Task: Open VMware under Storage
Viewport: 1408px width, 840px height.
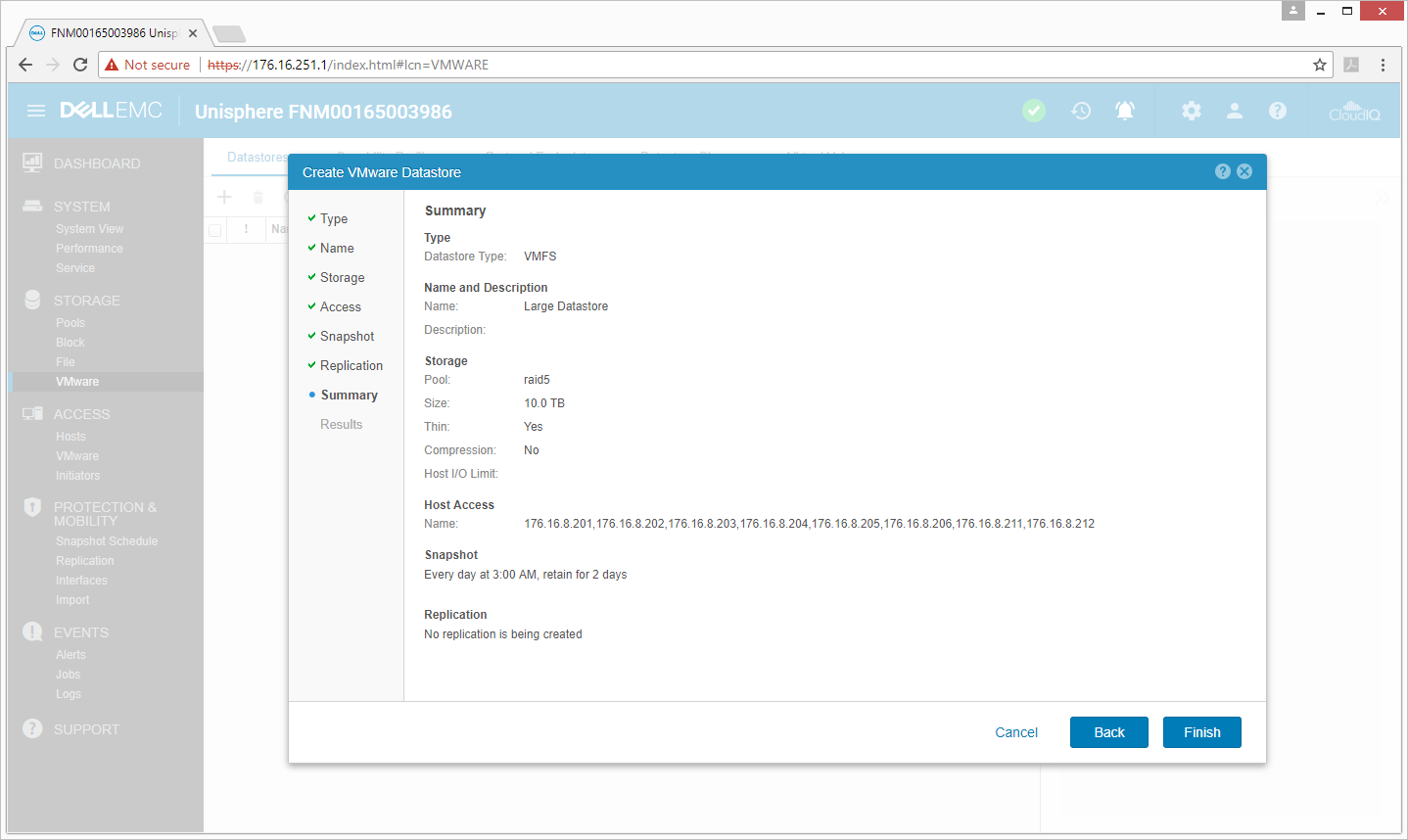Action: (x=77, y=382)
